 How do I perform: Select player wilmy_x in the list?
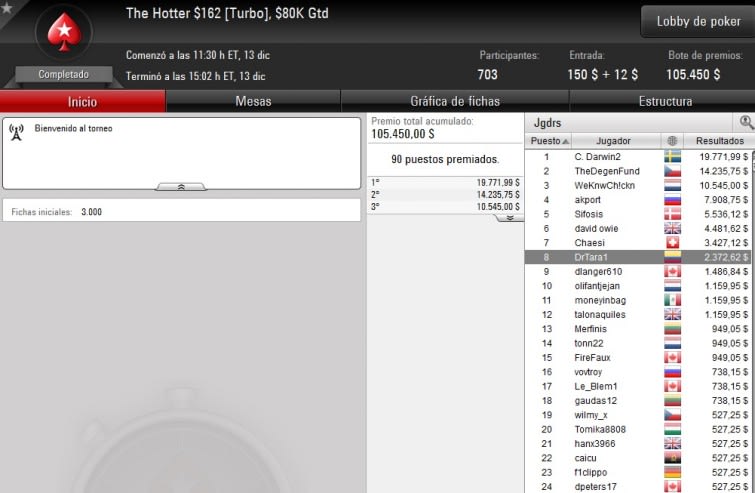[x=638, y=415]
